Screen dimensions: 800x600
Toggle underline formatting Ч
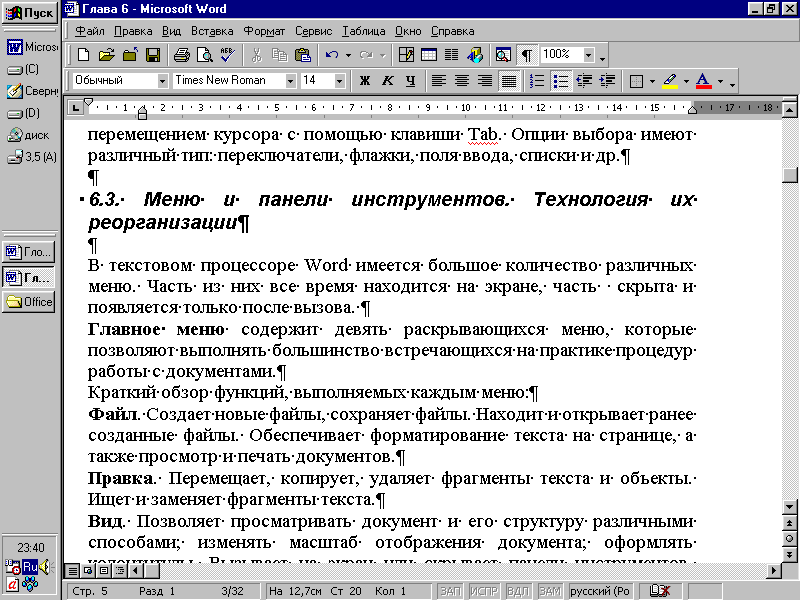click(x=410, y=81)
